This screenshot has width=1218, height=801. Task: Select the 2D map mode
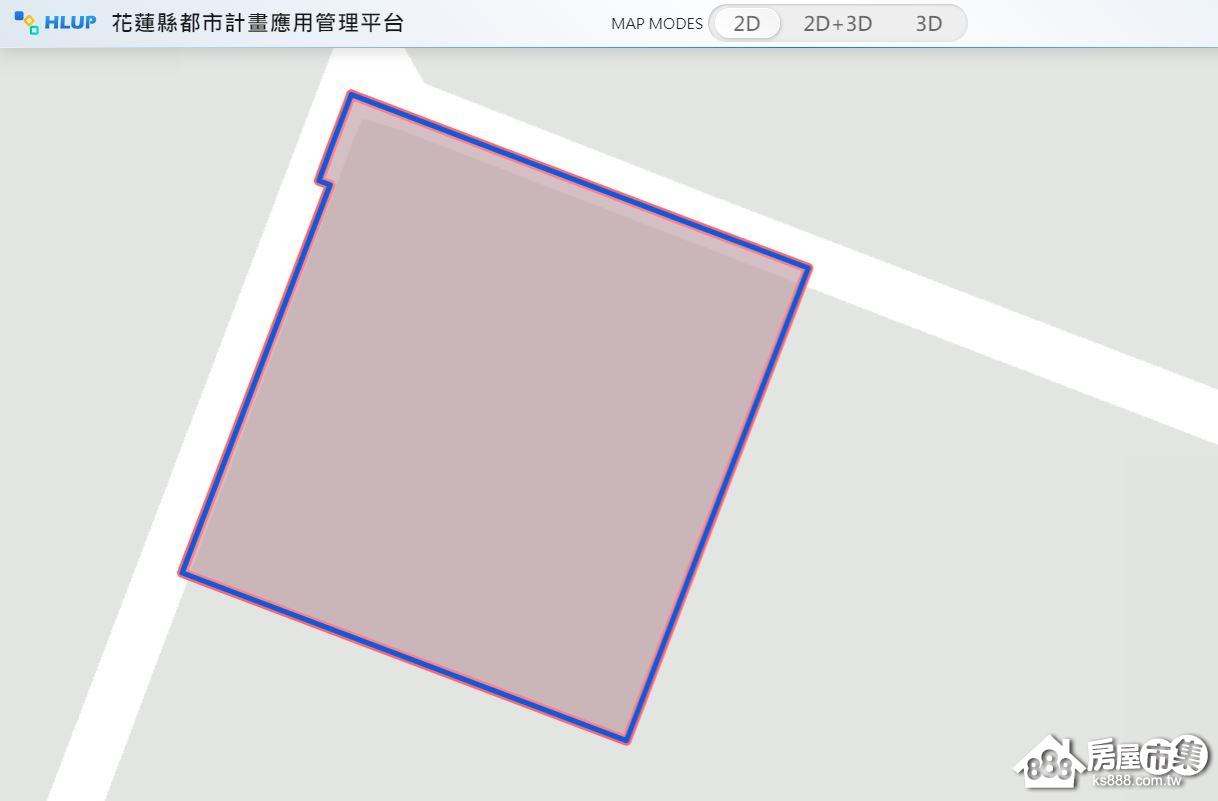[746, 23]
